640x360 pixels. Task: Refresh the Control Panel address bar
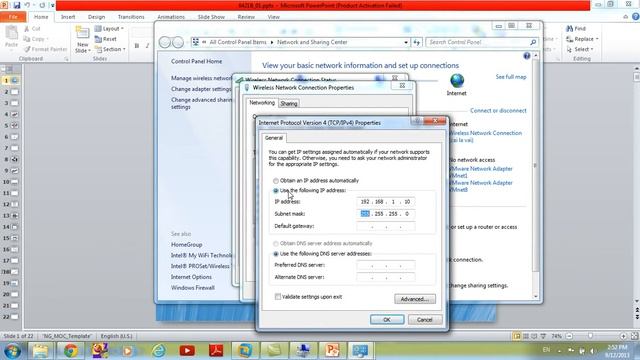click(x=416, y=42)
